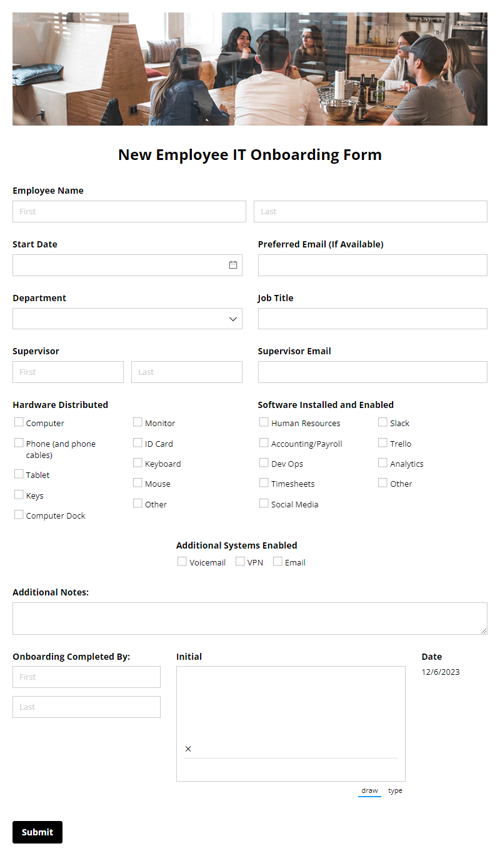Click inside the Initial signature pad

pos(291,724)
